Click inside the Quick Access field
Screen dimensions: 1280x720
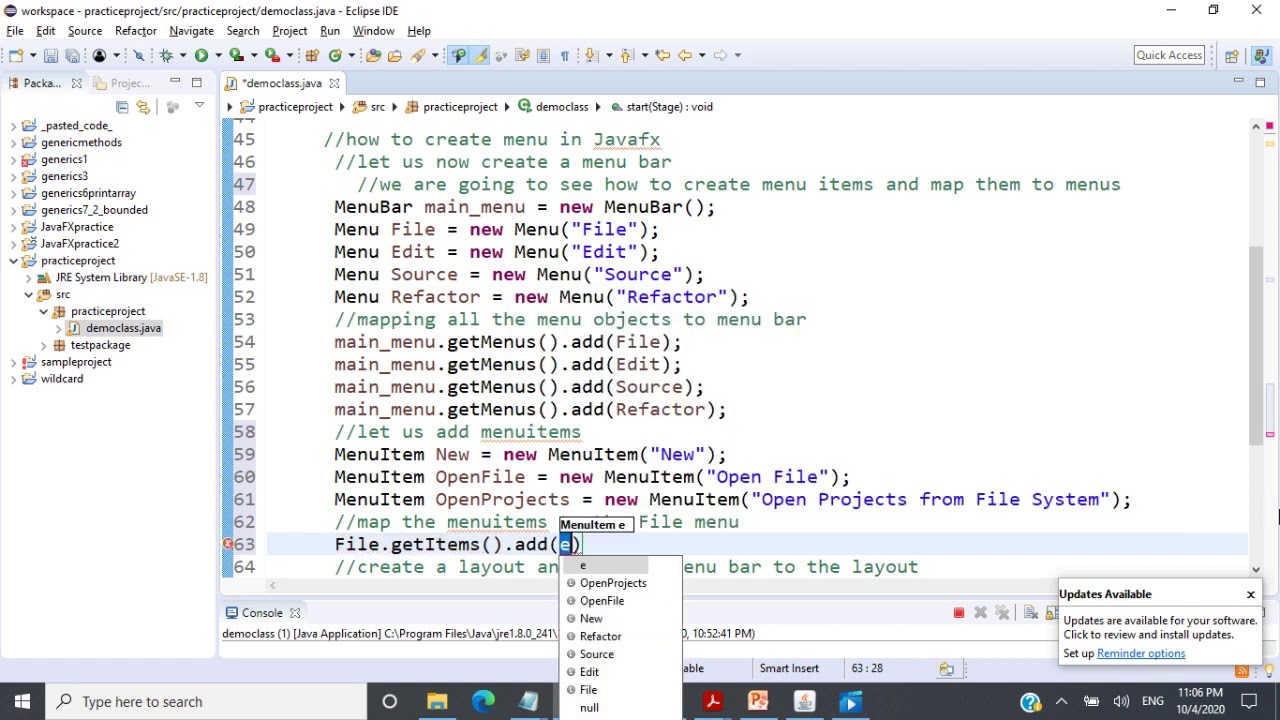coord(1169,55)
